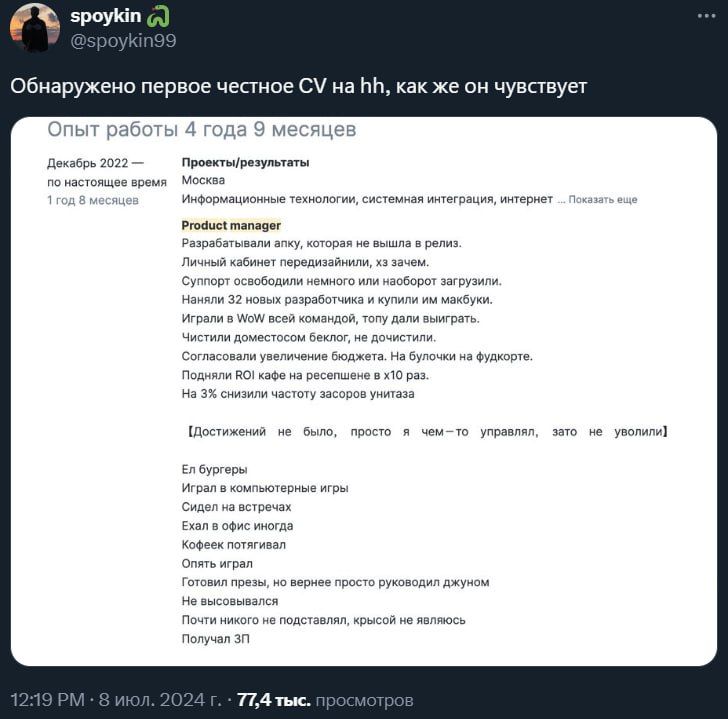Click the '1 год 8 месяцев' duration text
The width and height of the screenshot is (728, 719).
click(93, 201)
